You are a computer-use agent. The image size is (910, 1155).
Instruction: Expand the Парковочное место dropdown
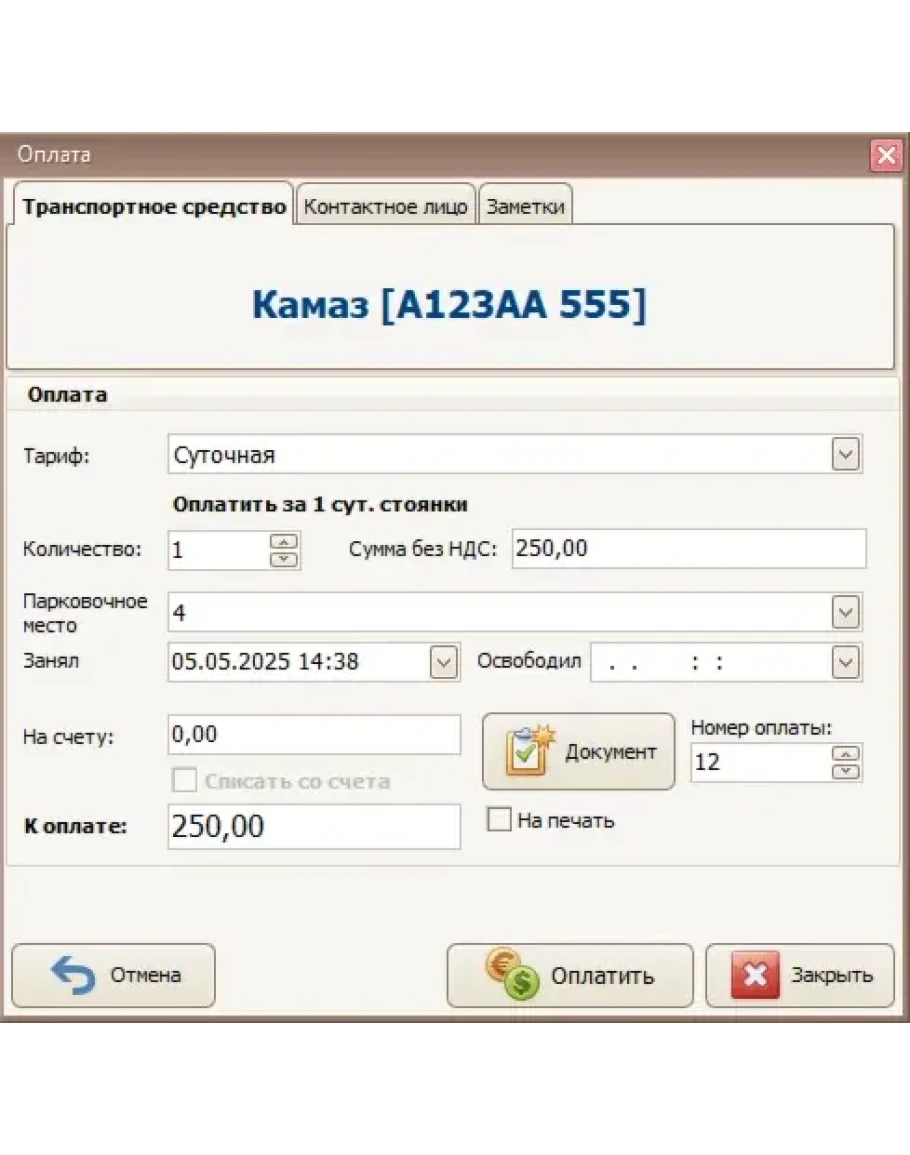(x=846, y=611)
